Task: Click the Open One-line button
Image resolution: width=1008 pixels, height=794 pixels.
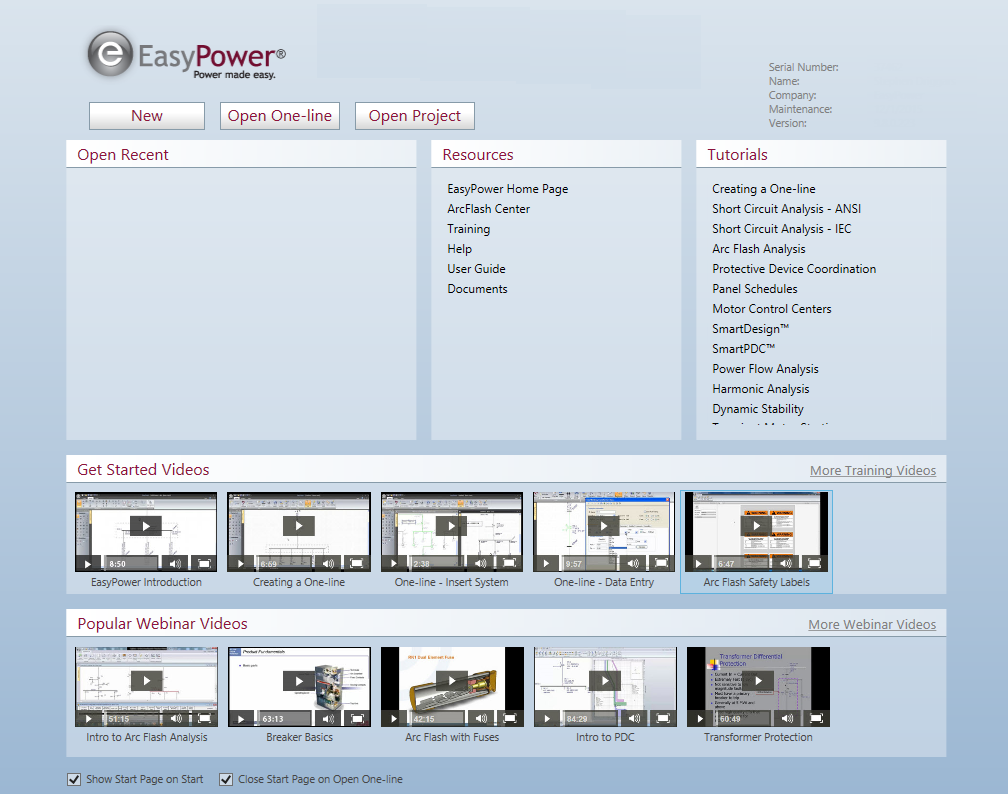Action: click(280, 116)
